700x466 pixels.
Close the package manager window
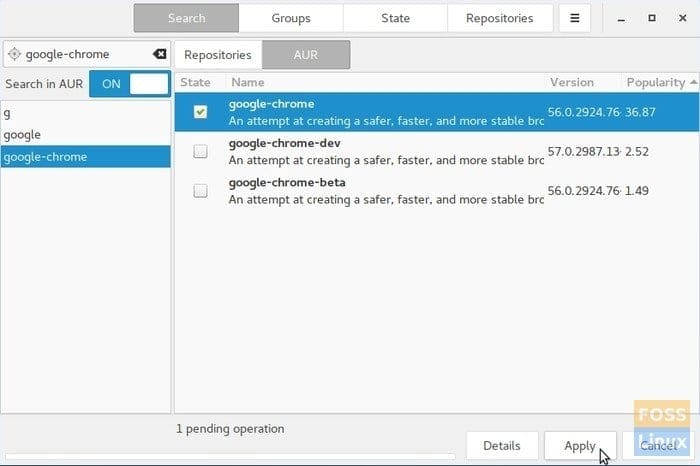(x=683, y=18)
